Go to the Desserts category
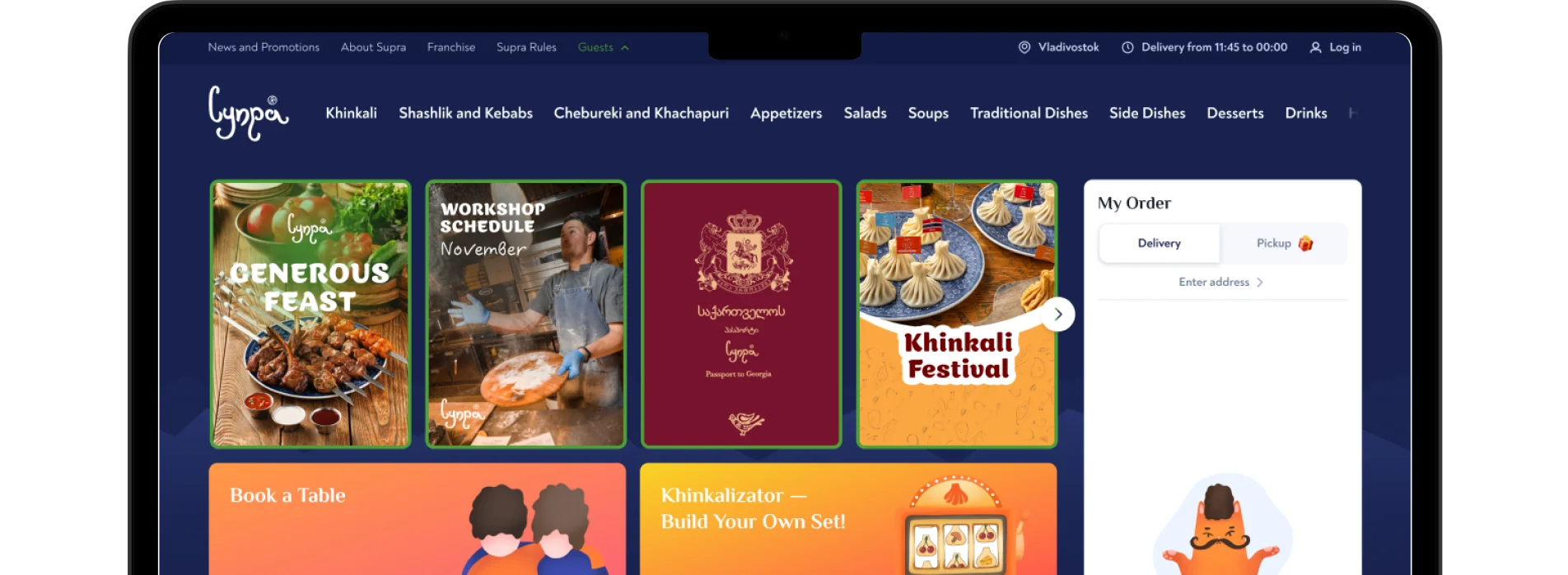 coord(1234,113)
